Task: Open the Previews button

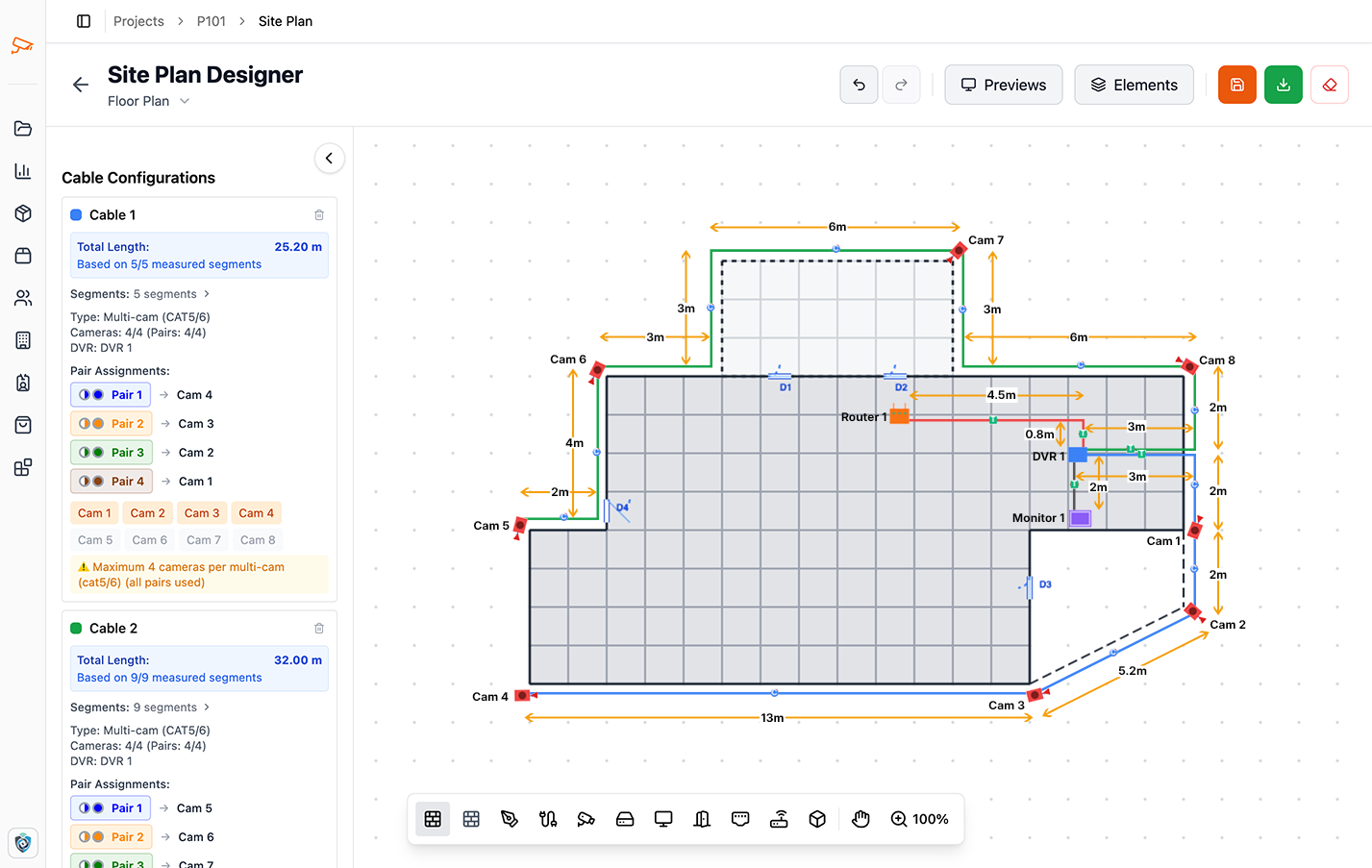Action: tap(1003, 85)
